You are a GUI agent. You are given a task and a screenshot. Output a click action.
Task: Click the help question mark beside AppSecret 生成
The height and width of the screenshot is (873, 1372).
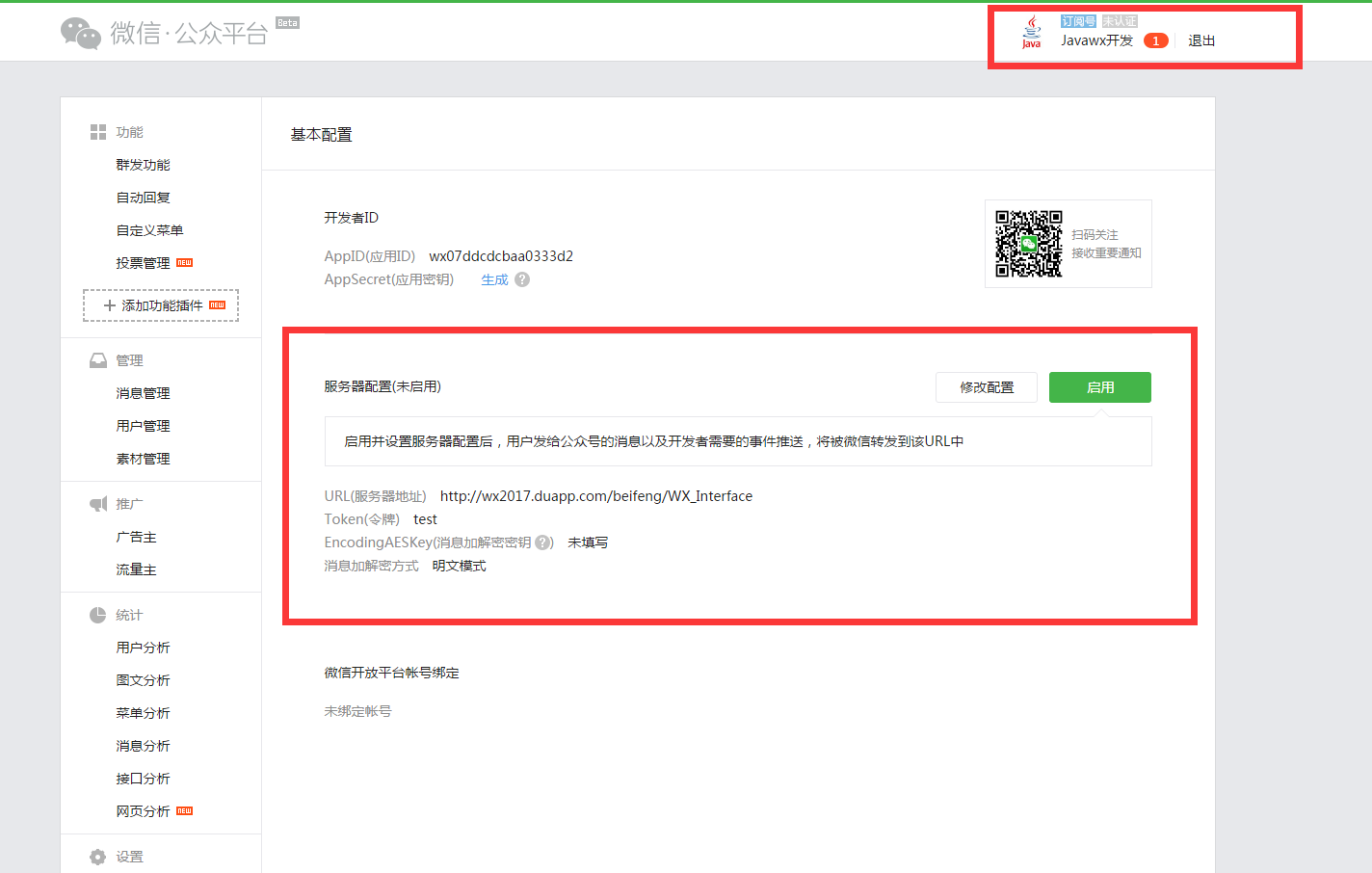522,279
